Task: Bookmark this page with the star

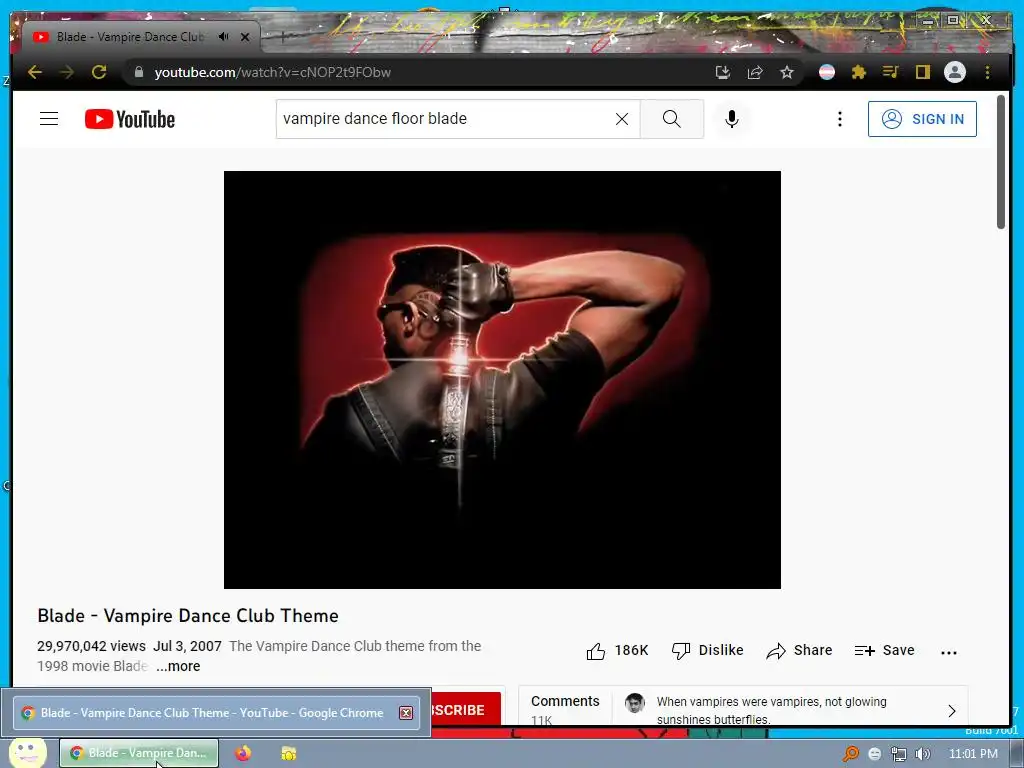Action: pyautogui.click(x=787, y=72)
